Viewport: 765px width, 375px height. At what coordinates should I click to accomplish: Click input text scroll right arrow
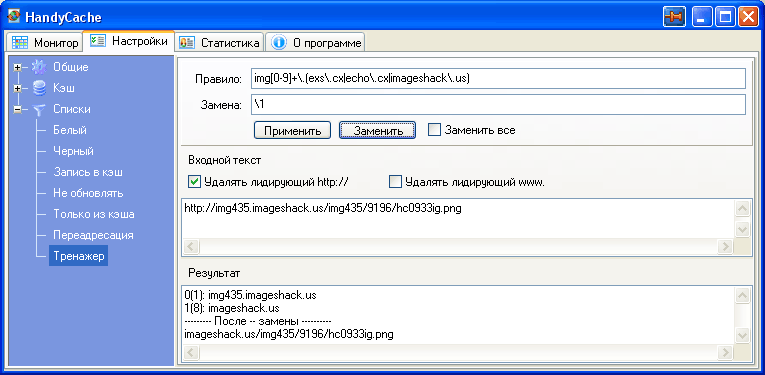tap(726, 246)
